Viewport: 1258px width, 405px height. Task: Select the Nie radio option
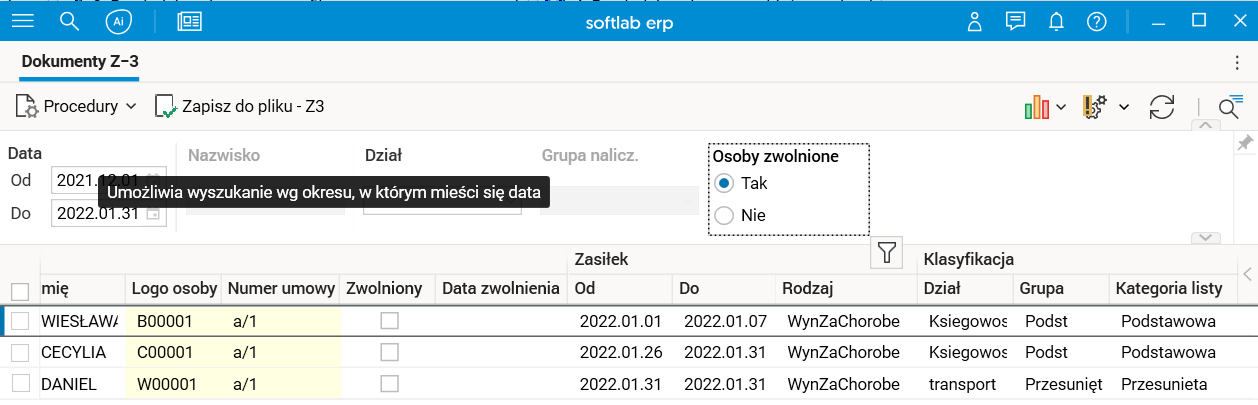725,215
